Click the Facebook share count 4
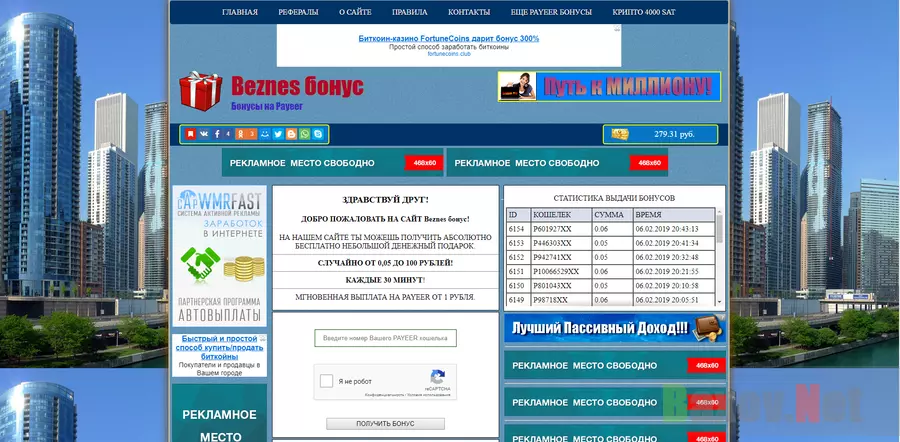Screen dimensions: 900x442 click(x=228, y=134)
